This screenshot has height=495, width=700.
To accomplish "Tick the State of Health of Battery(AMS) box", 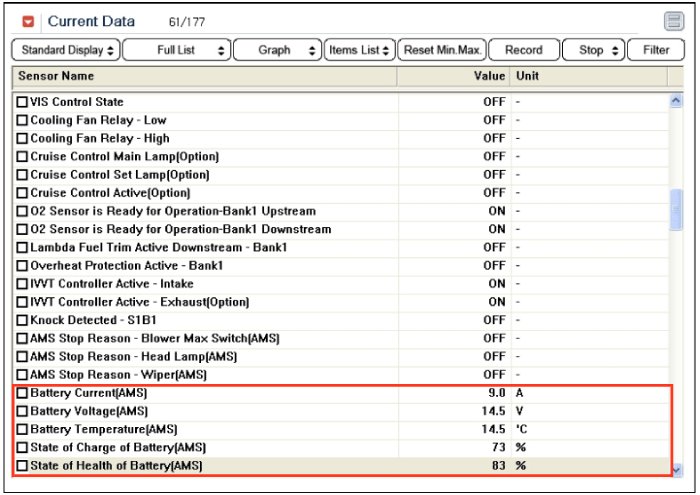I will 23,466.
